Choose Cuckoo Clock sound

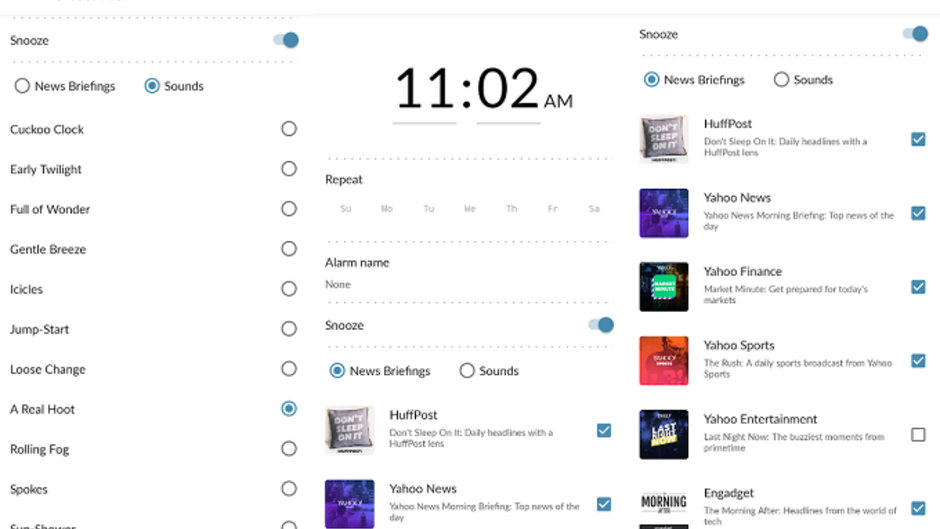click(x=289, y=129)
